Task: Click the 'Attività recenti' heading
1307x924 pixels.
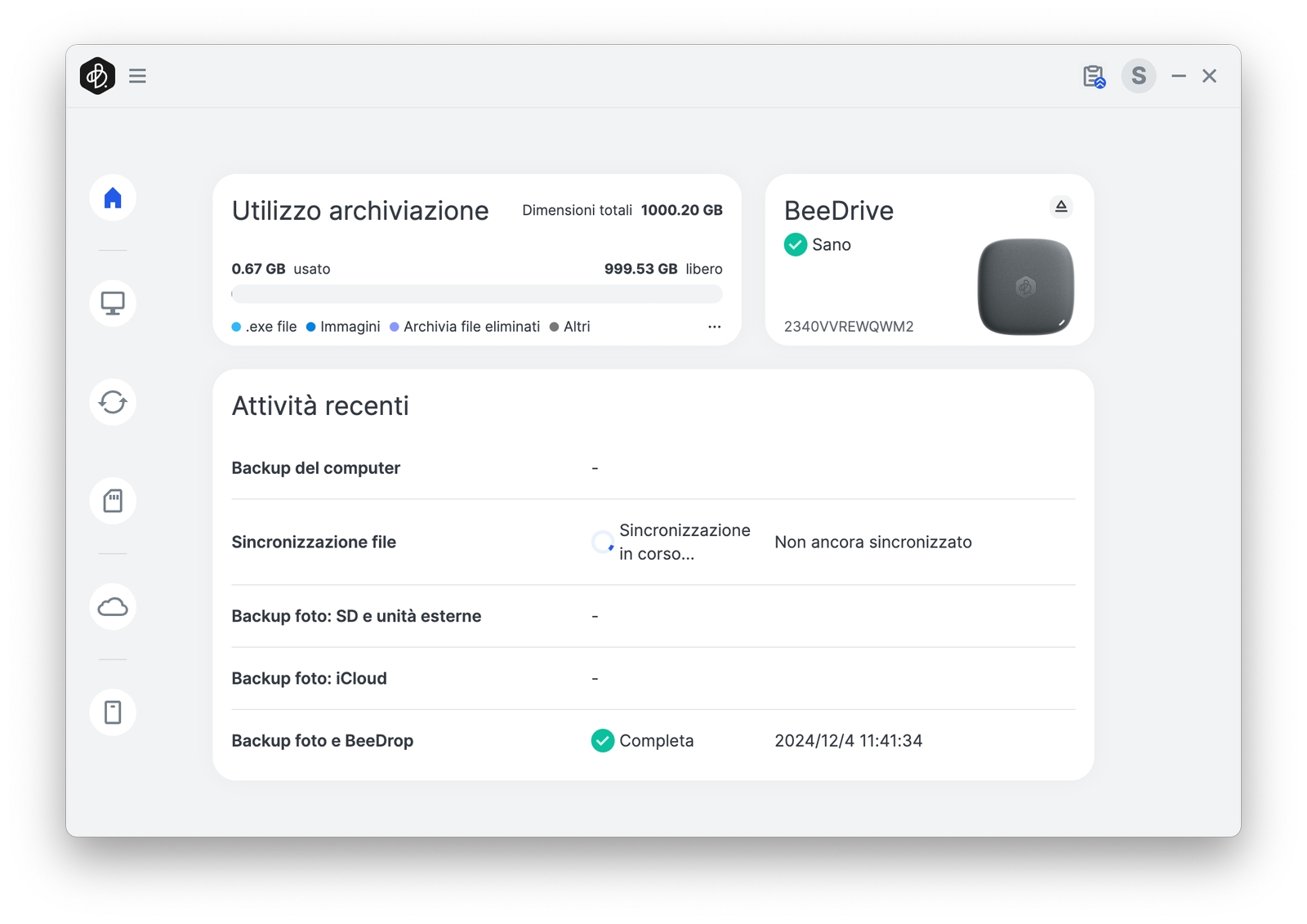Action: tap(320, 406)
